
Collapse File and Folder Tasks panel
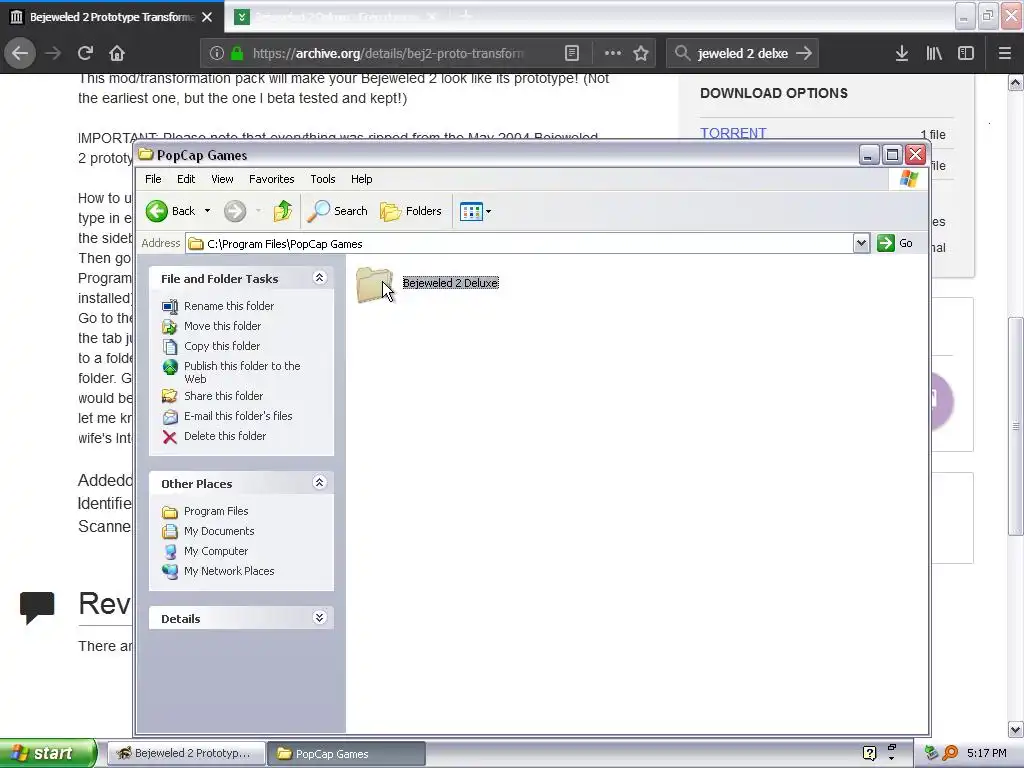click(x=319, y=278)
